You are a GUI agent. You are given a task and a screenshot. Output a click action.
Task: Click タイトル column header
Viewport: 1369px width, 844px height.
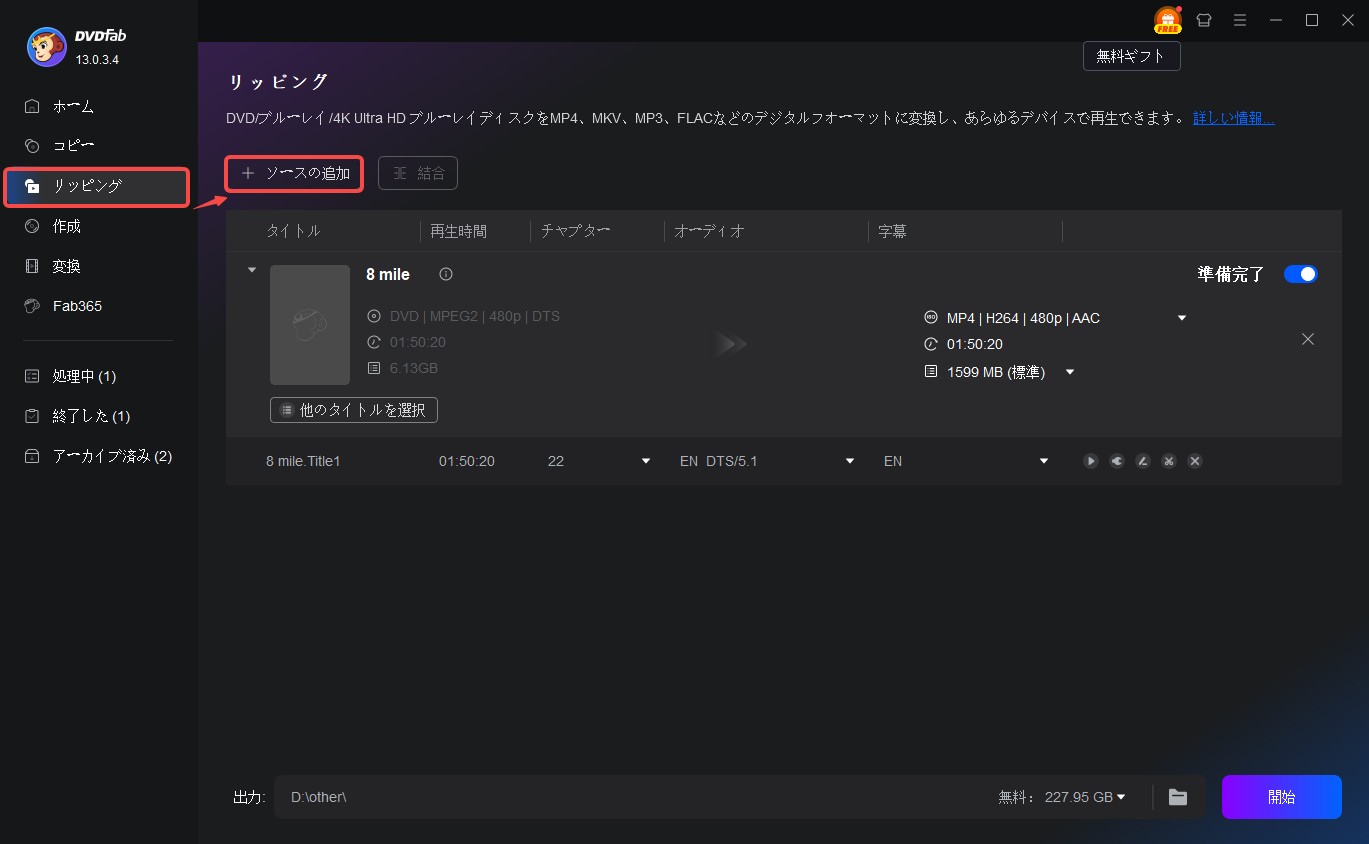pyautogui.click(x=293, y=231)
